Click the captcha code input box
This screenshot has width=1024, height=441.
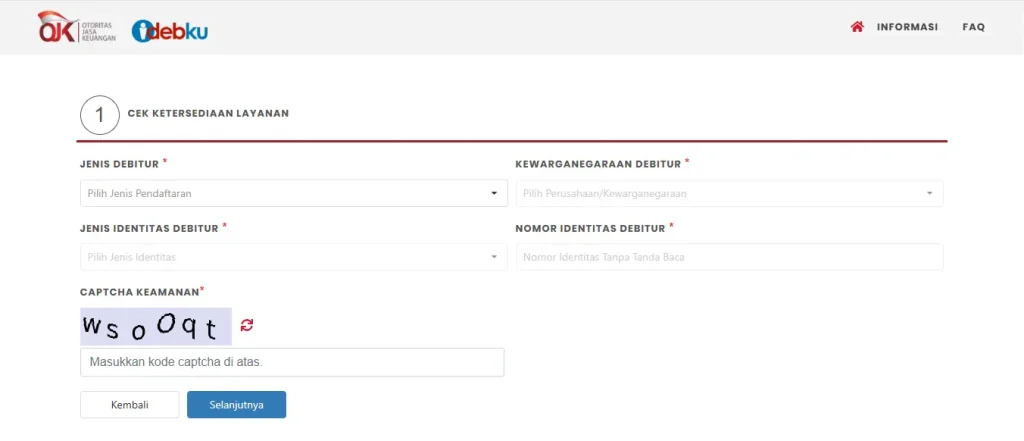pos(292,362)
